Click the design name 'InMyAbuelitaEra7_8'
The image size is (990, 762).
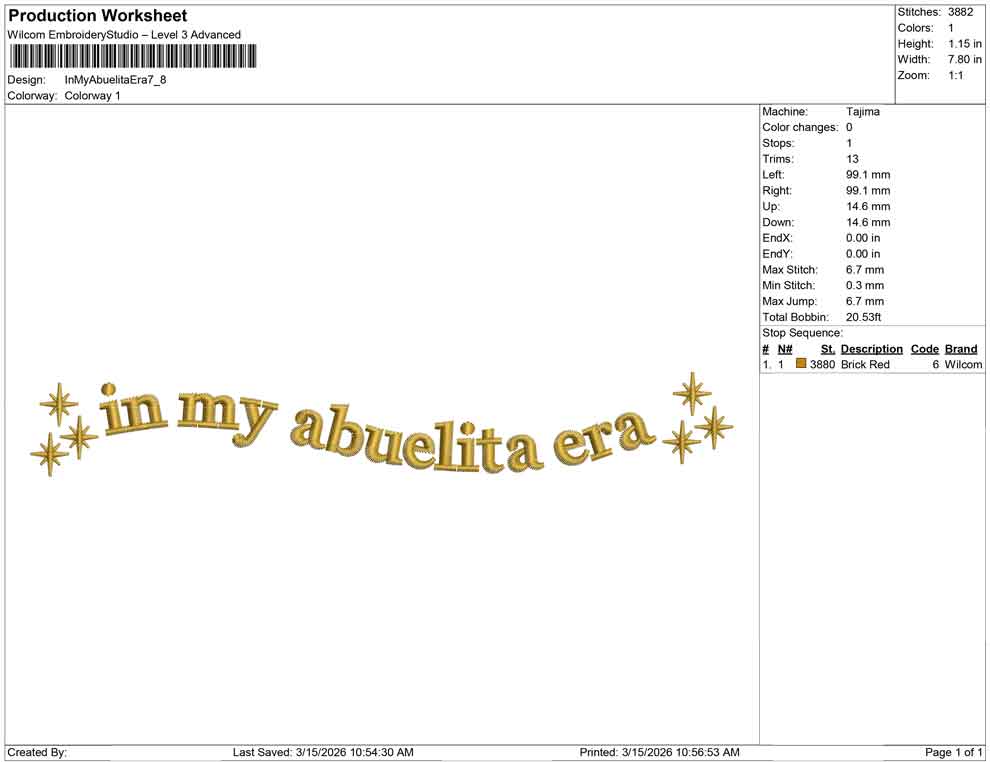[x=116, y=80]
